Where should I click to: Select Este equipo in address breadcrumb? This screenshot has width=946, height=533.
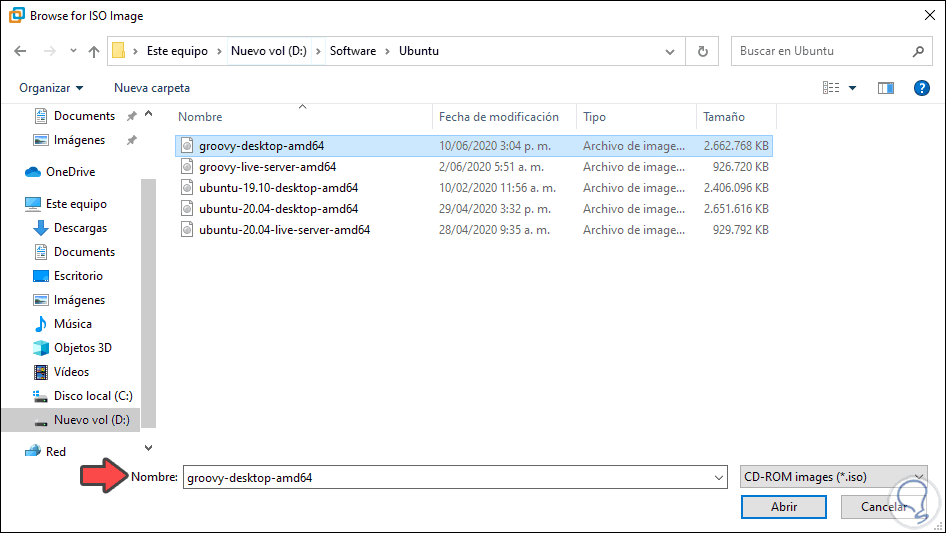point(177,51)
